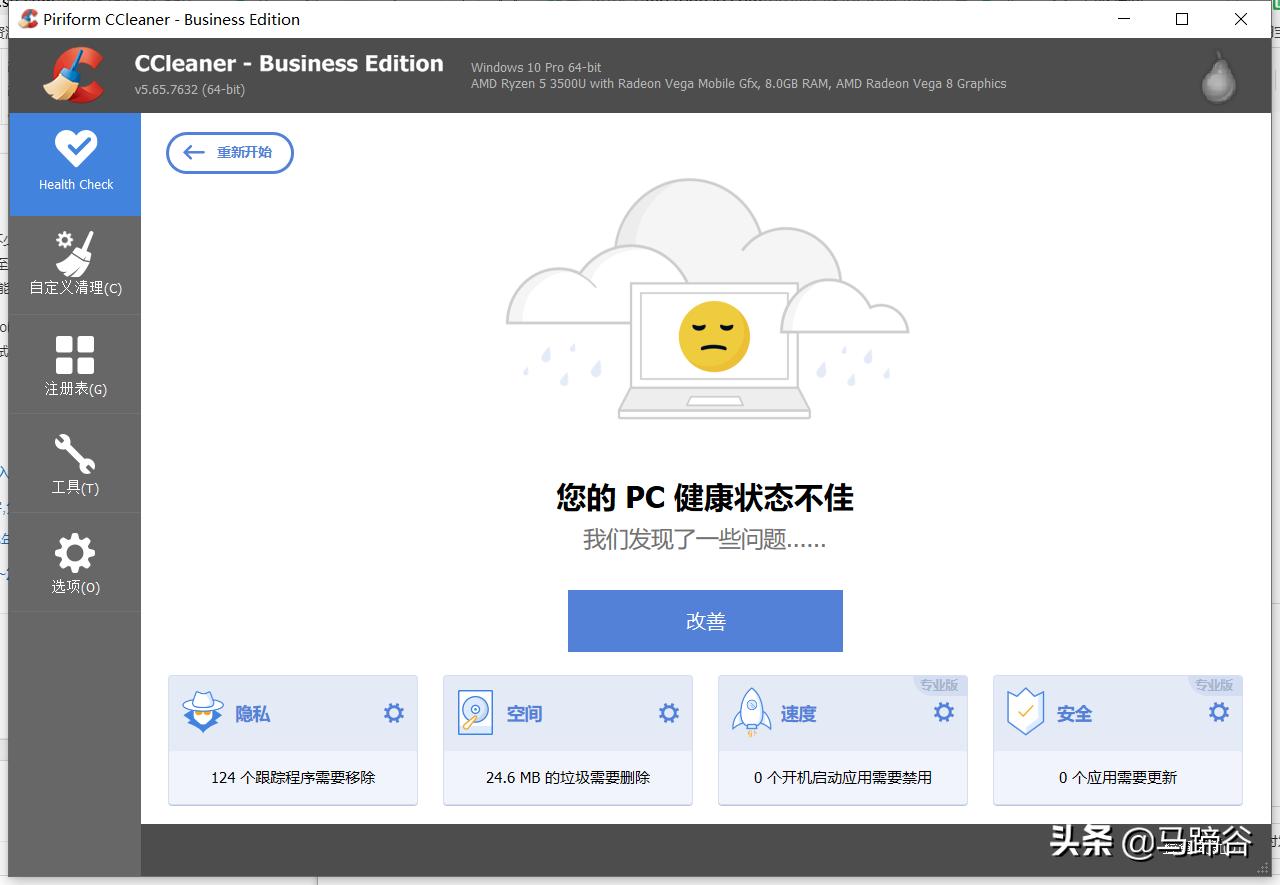The height and width of the screenshot is (885, 1280).
Task: Click the 安全 security shield icon
Action: click(1026, 712)
